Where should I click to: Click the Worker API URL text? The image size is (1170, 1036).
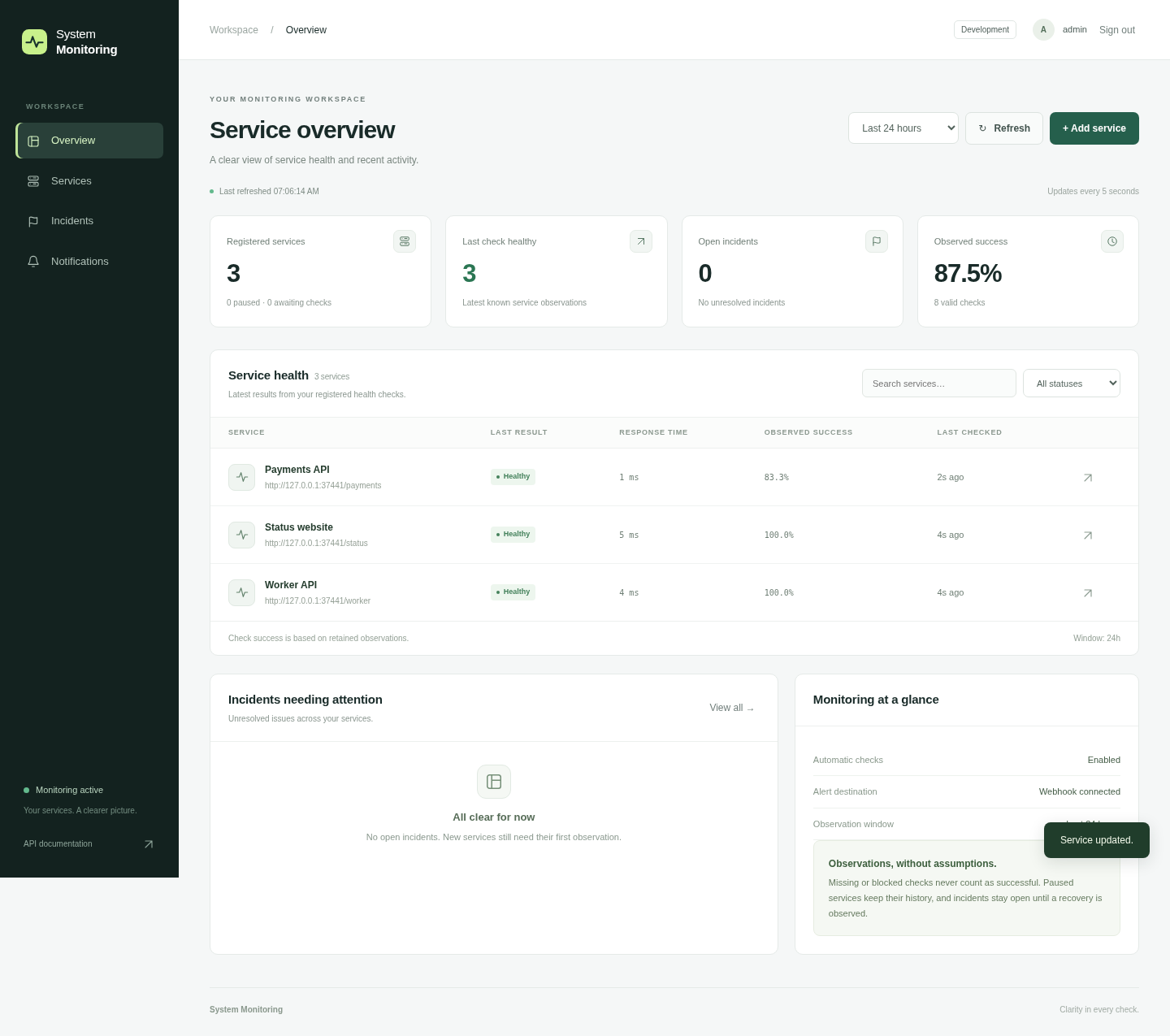pos(318,601)
